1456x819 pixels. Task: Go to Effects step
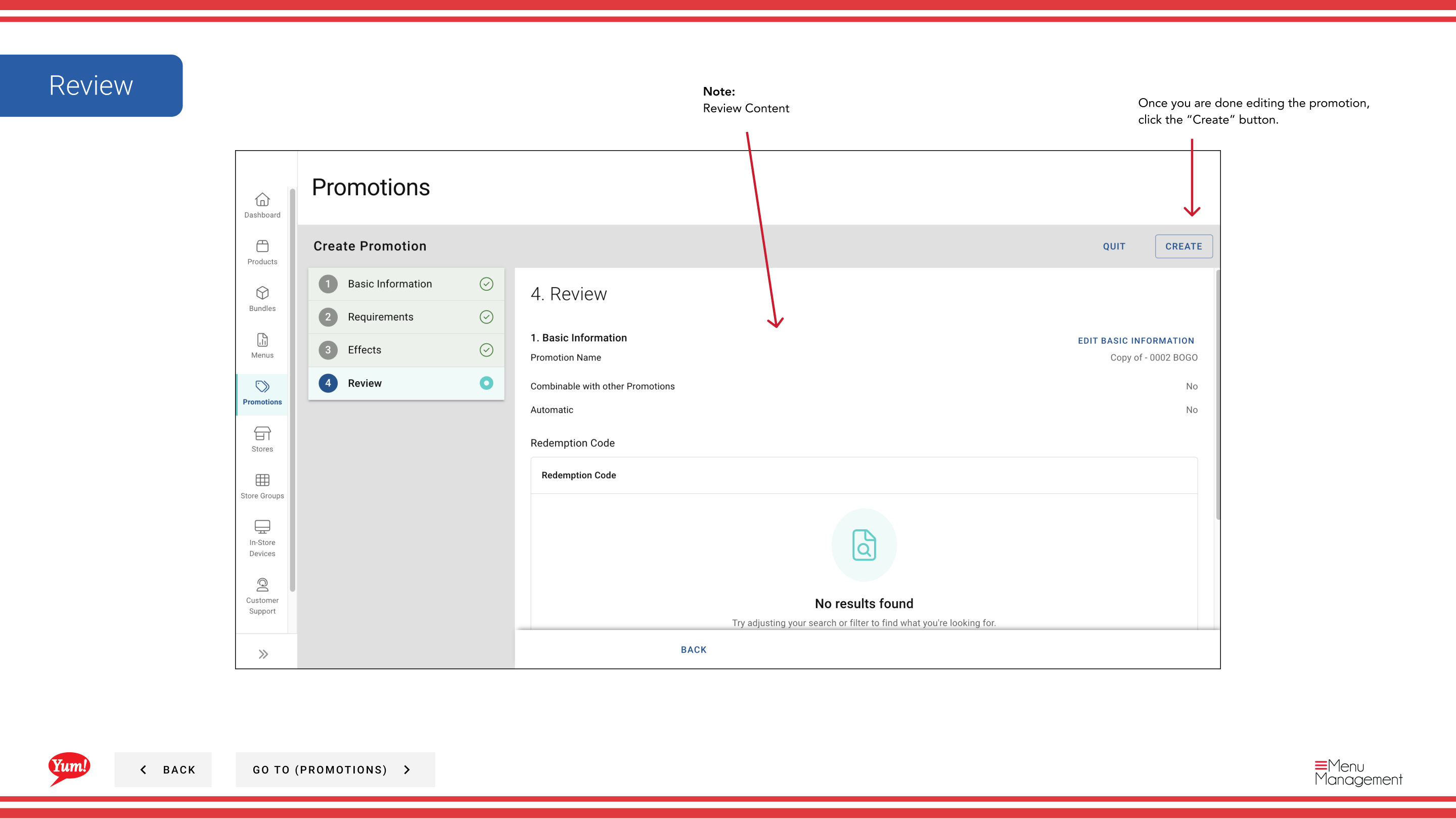point(406,350)
